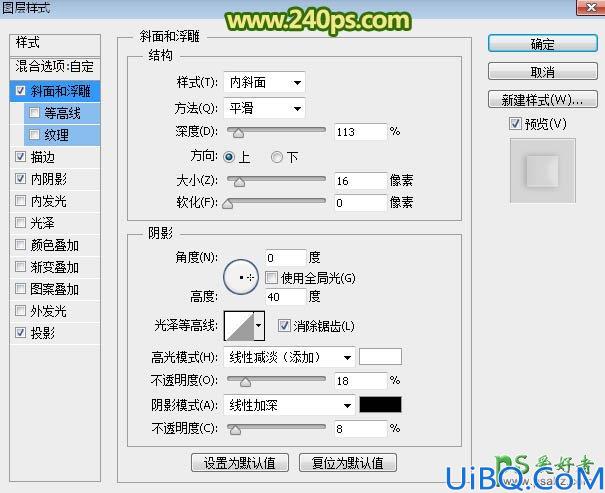Click the 深度 slider handle
Screen dimensions: 605x493
pos(238,133)
